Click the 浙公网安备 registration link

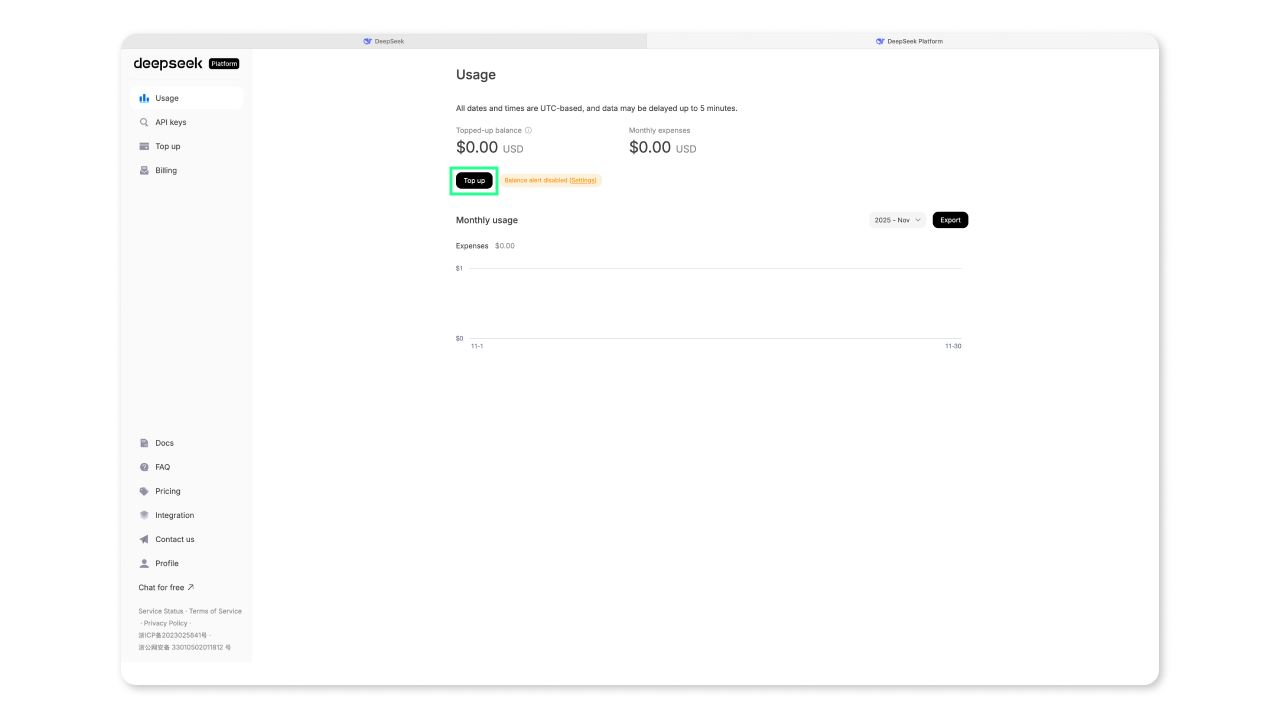click(x=184, y=647)
